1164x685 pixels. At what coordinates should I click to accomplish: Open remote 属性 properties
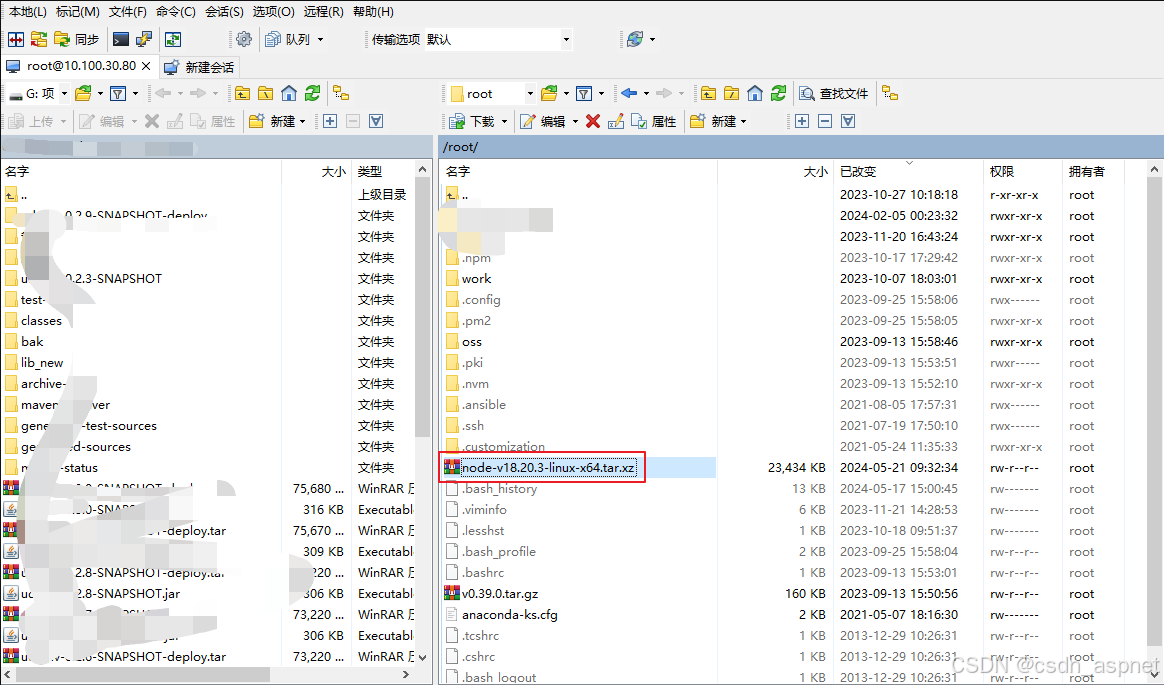pyautogui.click(x=653, y=121)
